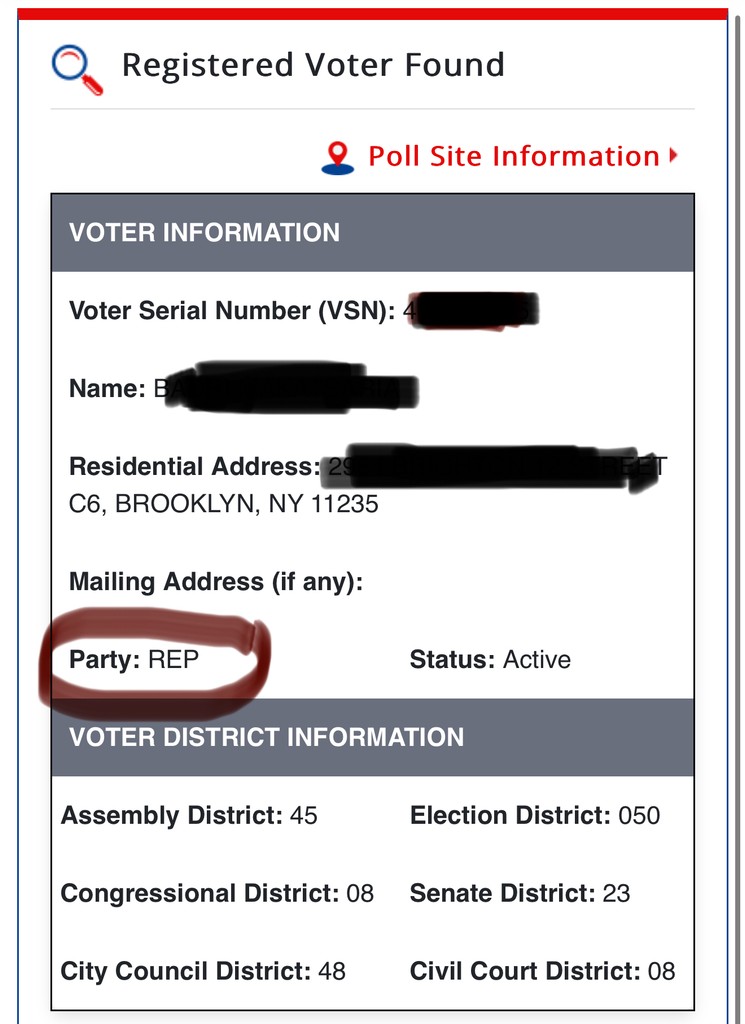This screenshot has height=1024, width=745.
Task: Select the Congressional District 08 entry
Action: point(217,893)
